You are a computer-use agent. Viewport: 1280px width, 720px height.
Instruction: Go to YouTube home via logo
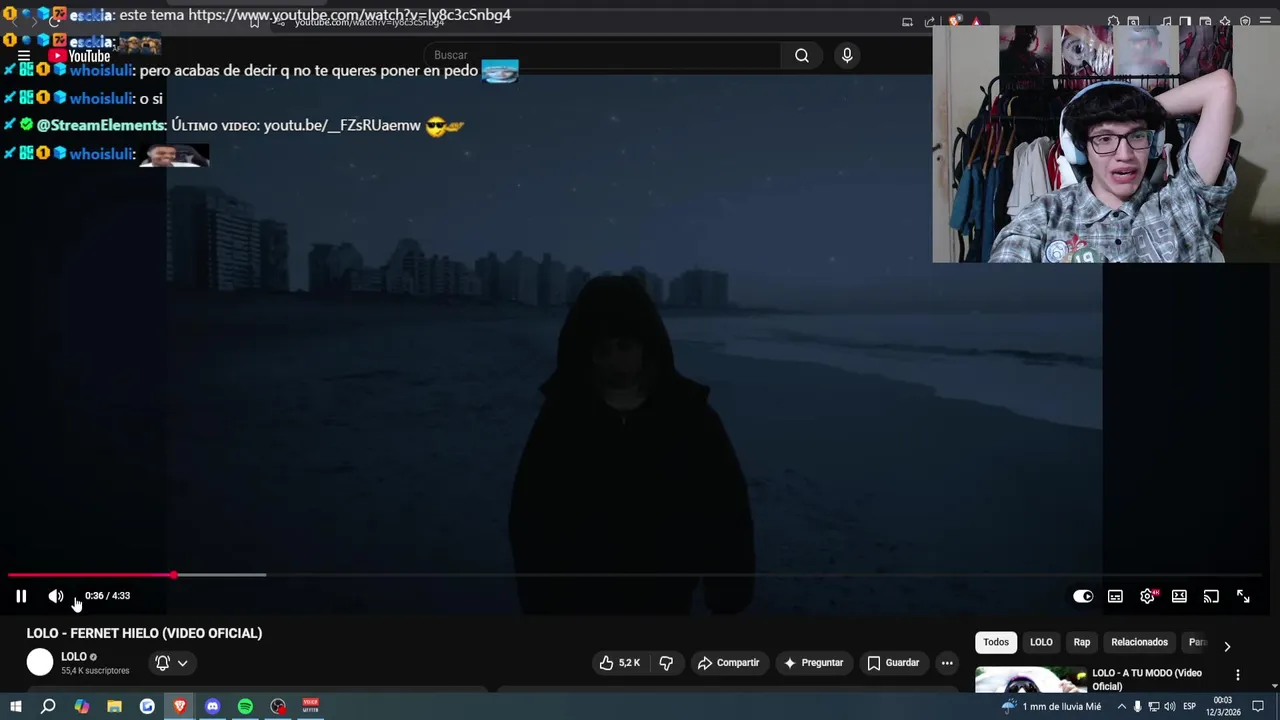pyautogui.click(x=80, y=56)
